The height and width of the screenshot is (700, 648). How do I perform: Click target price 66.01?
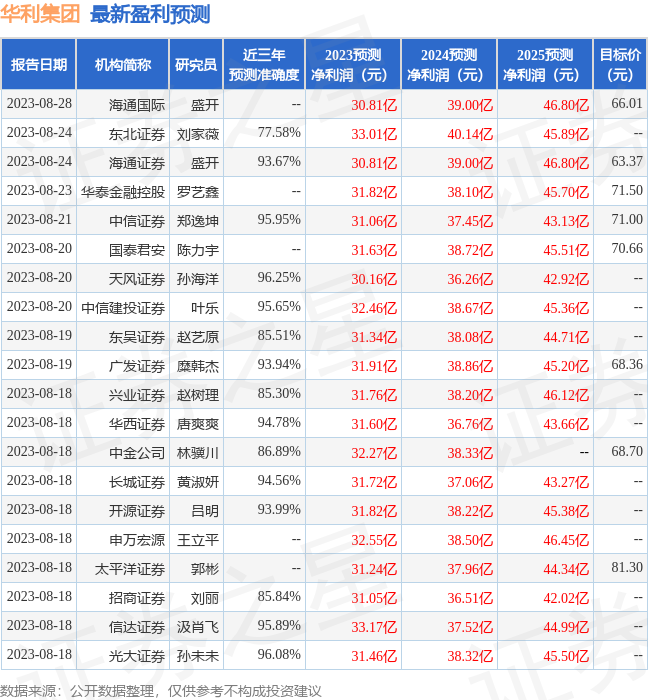[627, 104]
